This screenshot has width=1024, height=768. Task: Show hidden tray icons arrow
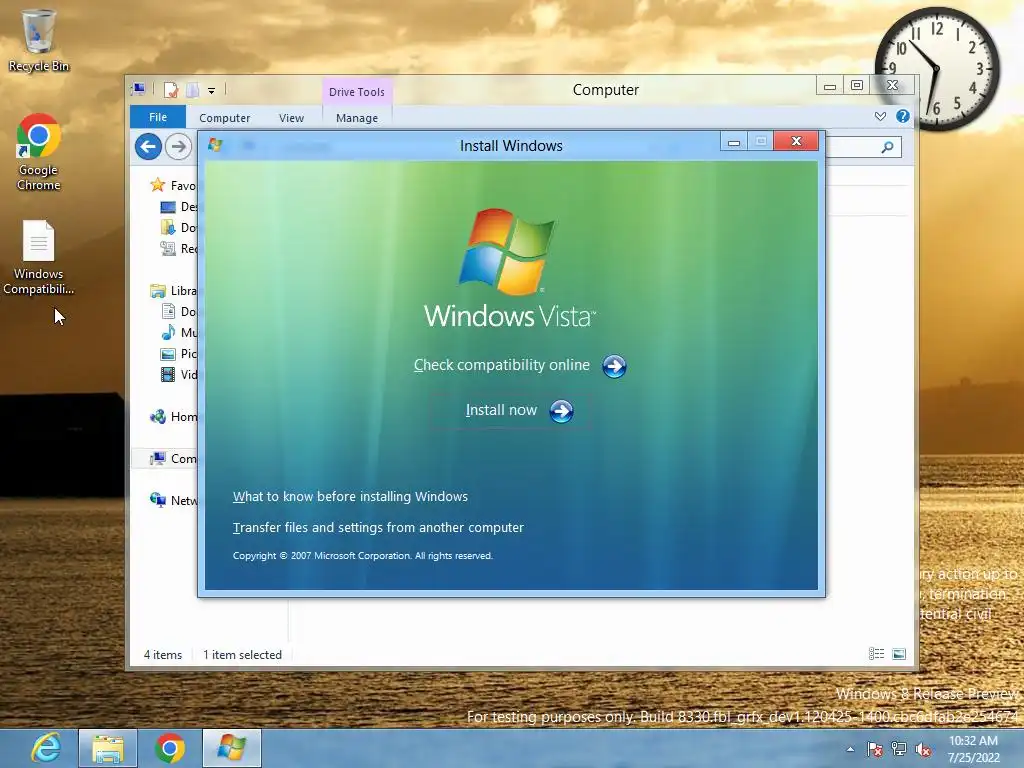[850, 749]
